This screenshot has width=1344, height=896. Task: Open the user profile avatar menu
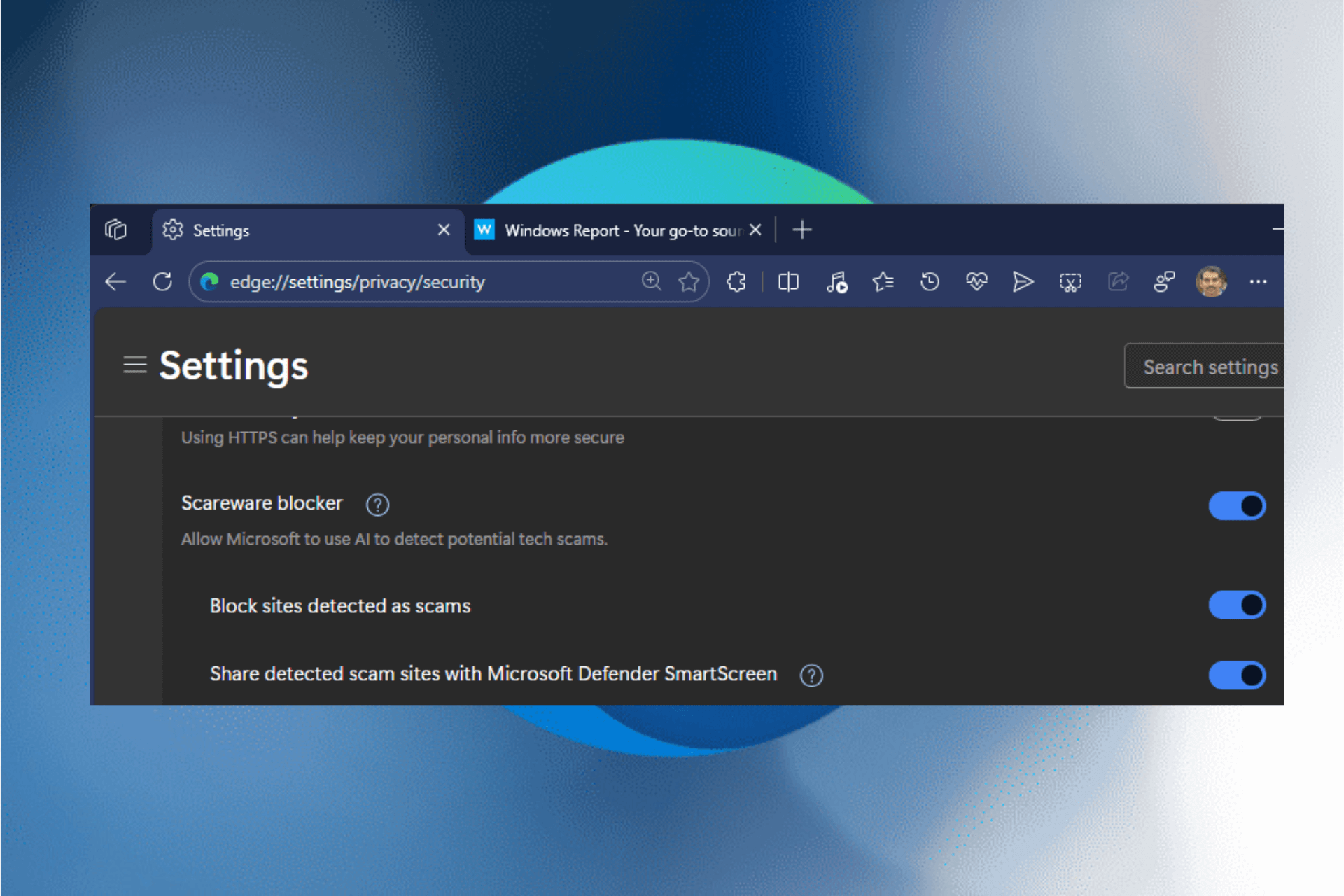[x=1211, y=282]
